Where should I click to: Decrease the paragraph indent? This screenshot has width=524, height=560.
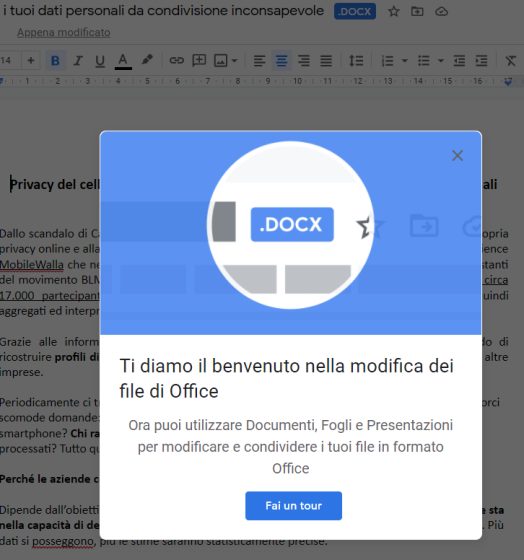tap(459, 60)
